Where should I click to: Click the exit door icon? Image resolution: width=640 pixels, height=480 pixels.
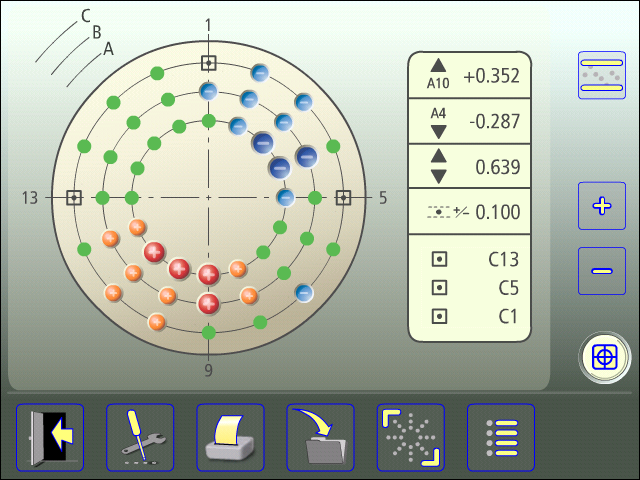point(50,437)
